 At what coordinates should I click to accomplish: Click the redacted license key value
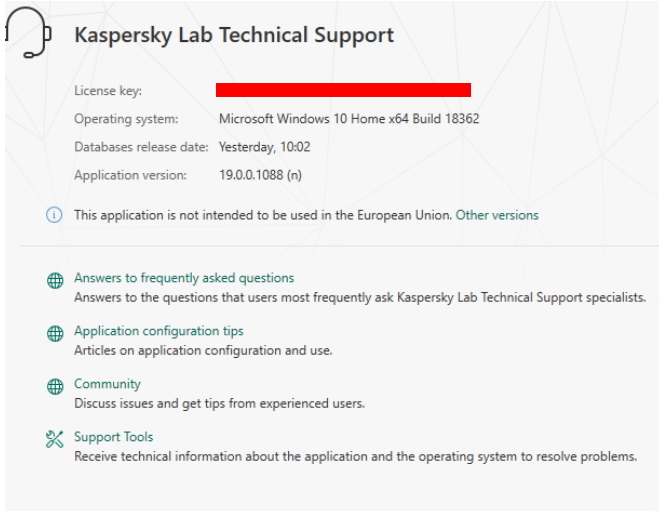(343, 90)
